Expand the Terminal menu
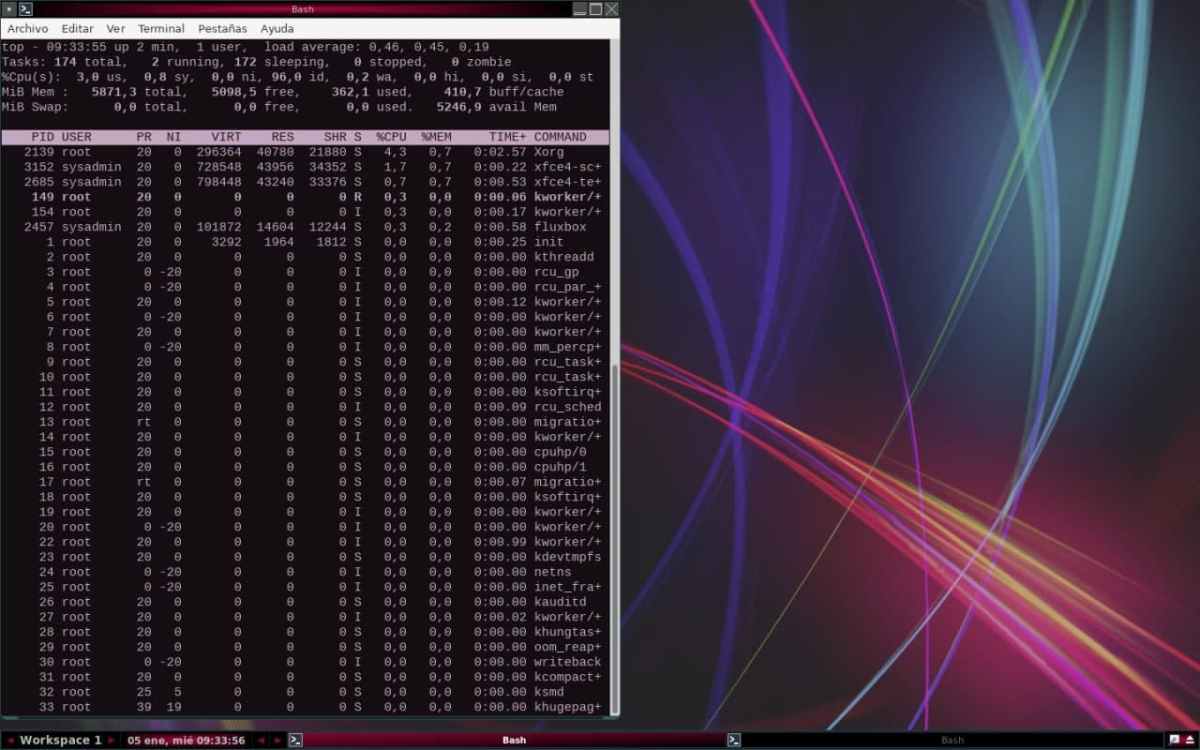The image size is (1200, 750). (x=161, y=29)
